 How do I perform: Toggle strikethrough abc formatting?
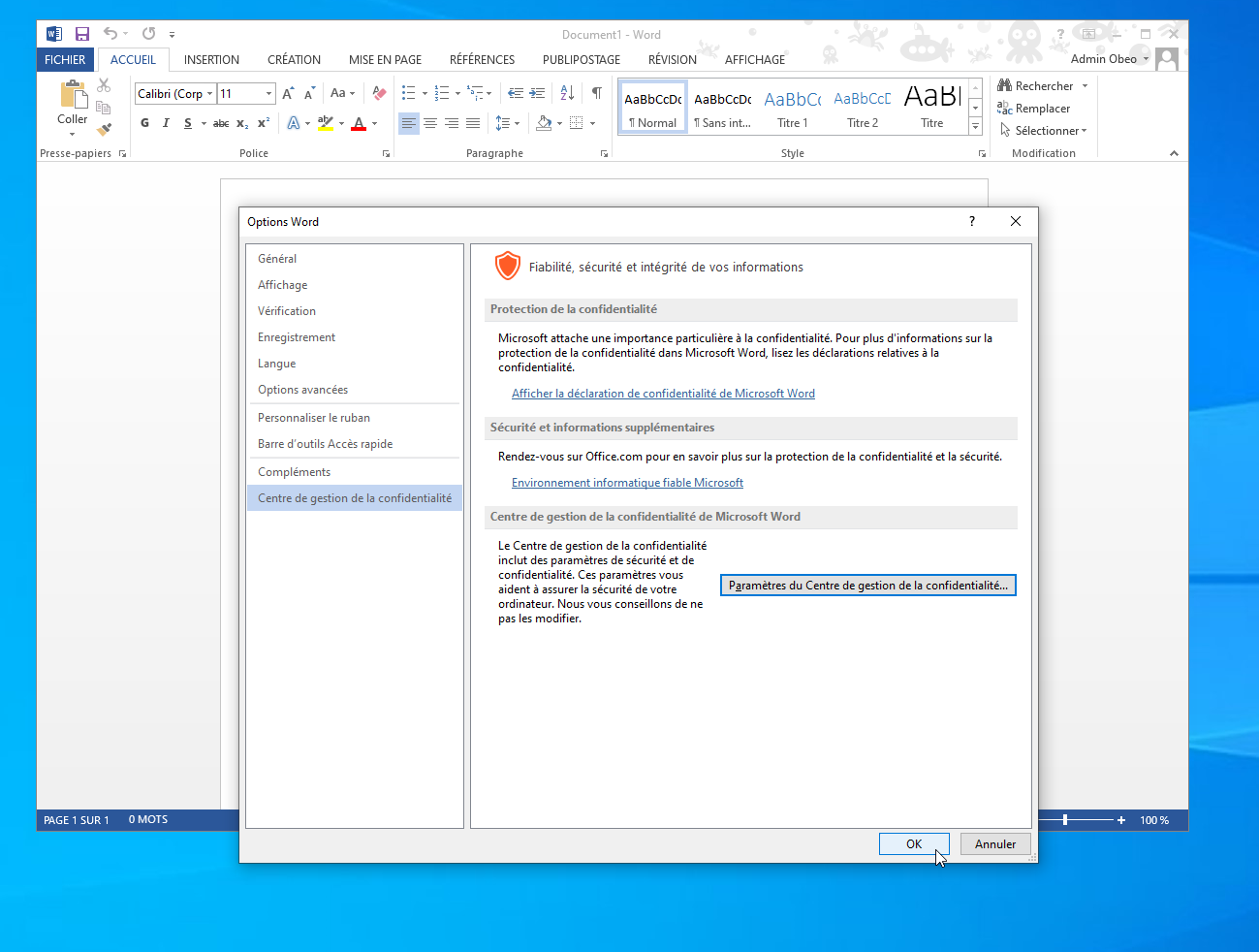pyautogui.click(x=221, y=123)
